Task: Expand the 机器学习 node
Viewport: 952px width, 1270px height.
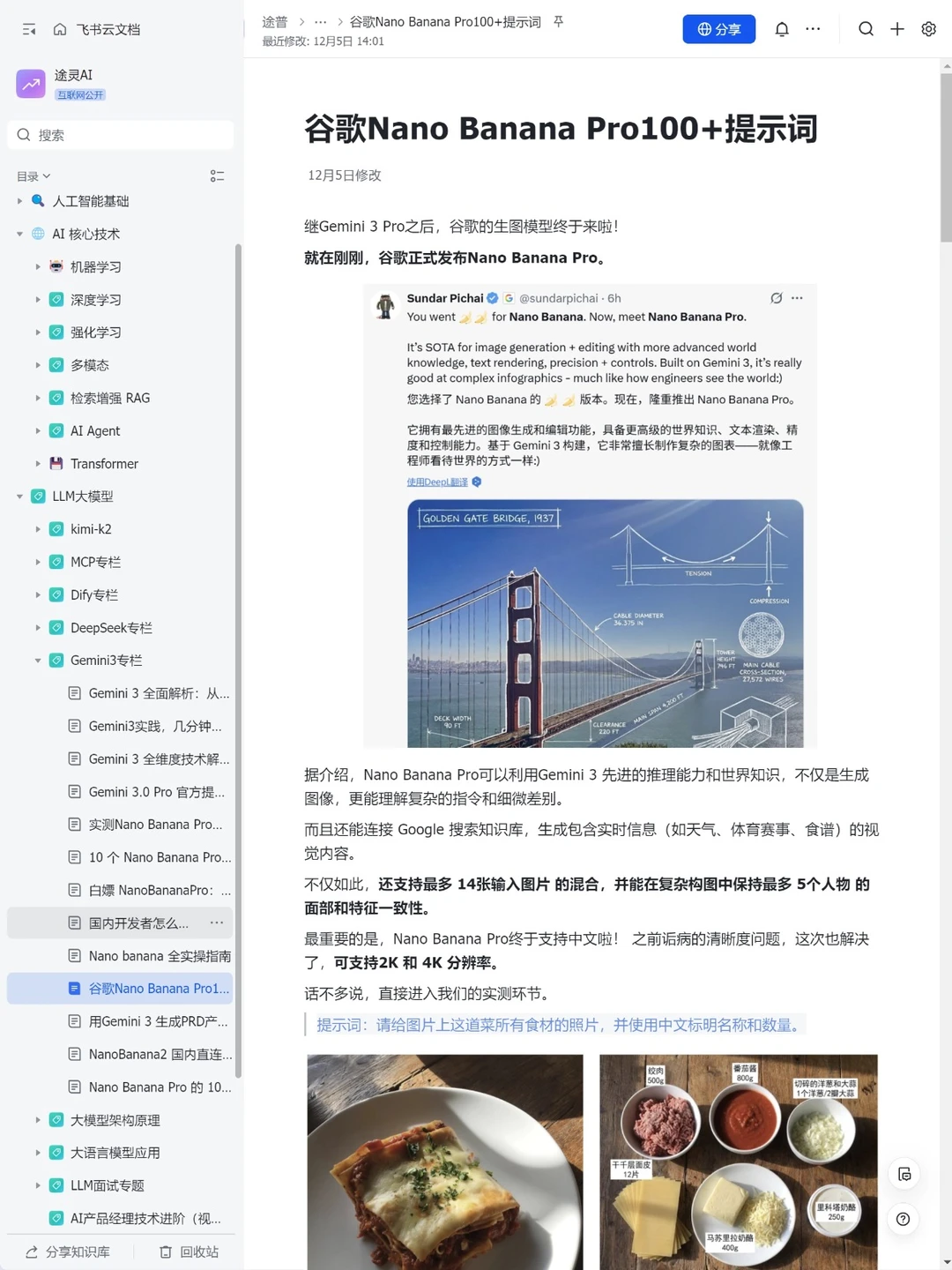Action: click(x=38, y=266)
